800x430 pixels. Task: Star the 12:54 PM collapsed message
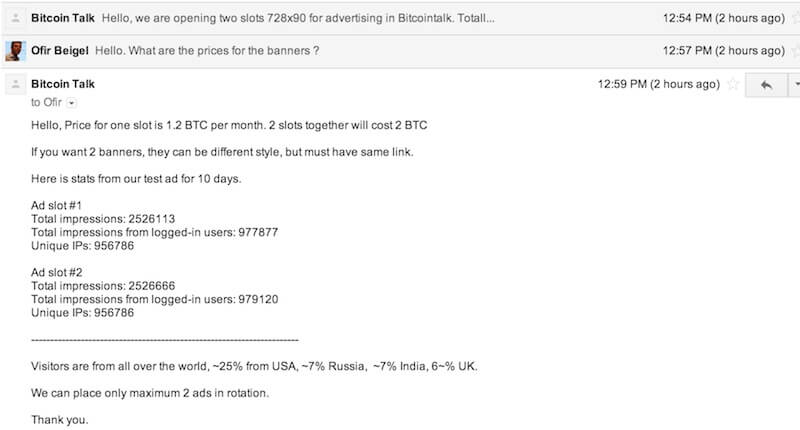pyautogui.click(x=796, y=18)
